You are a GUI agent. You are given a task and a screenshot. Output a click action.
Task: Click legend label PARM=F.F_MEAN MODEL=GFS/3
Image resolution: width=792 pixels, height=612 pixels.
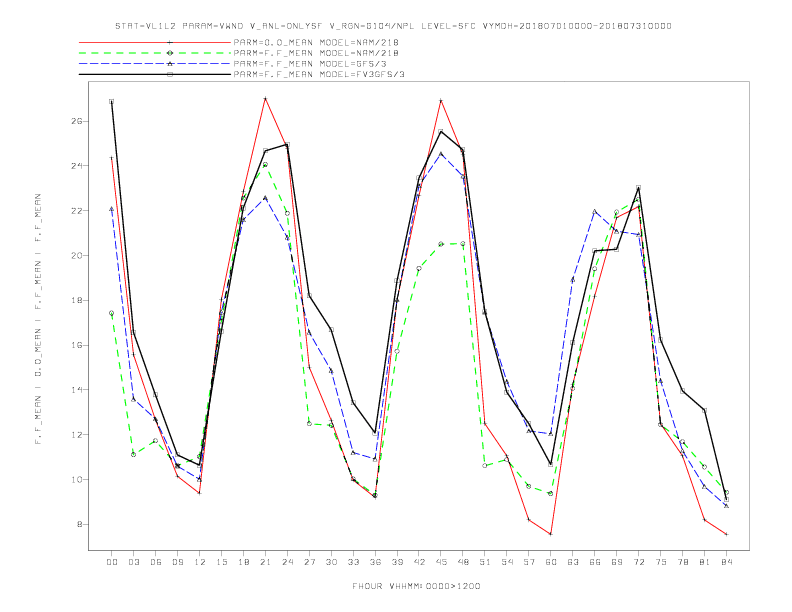(x=310, y=64)
